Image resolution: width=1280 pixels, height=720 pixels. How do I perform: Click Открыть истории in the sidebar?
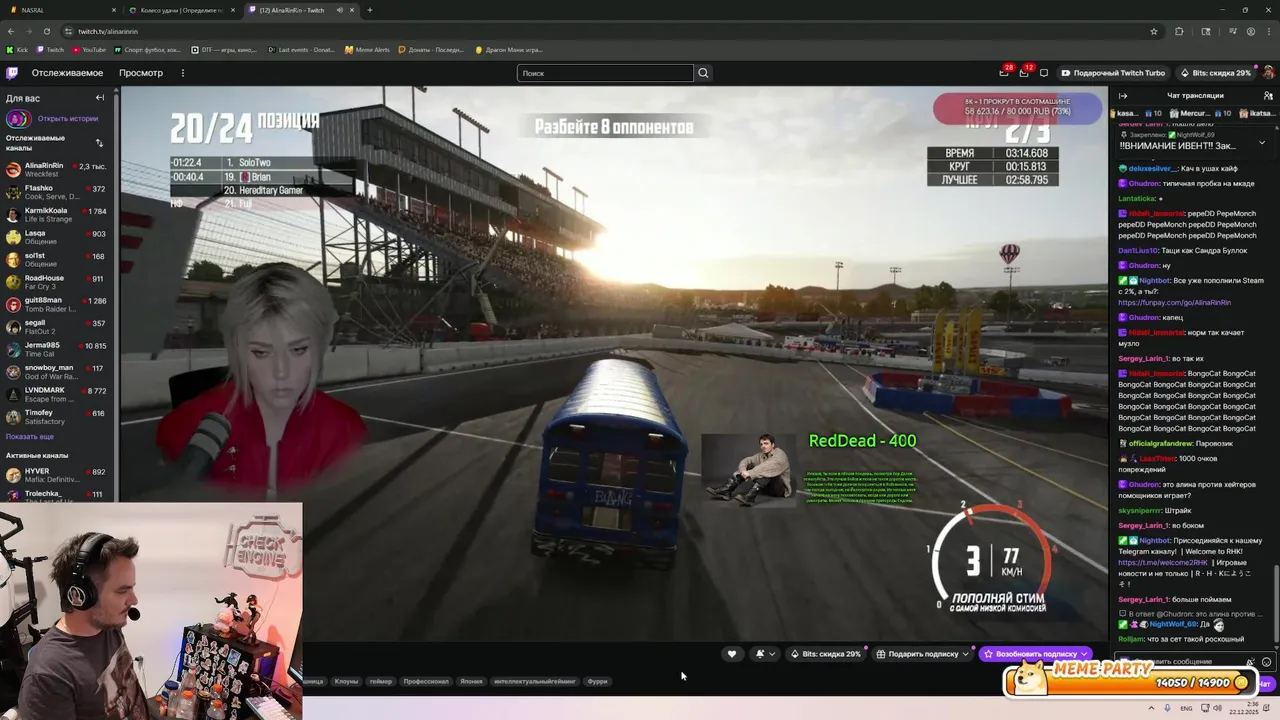coord(59,118)
